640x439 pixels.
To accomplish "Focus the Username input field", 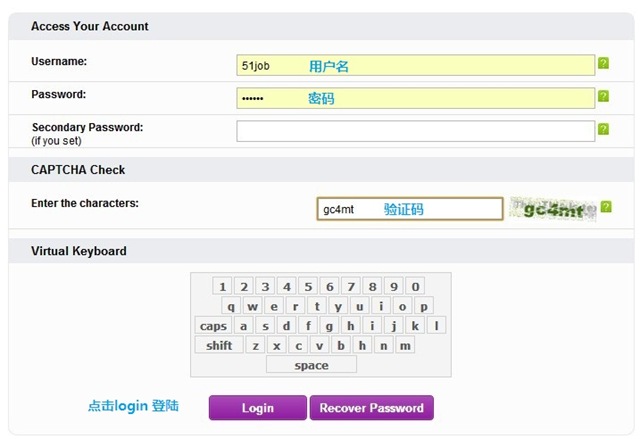I will tap(415, 66).
